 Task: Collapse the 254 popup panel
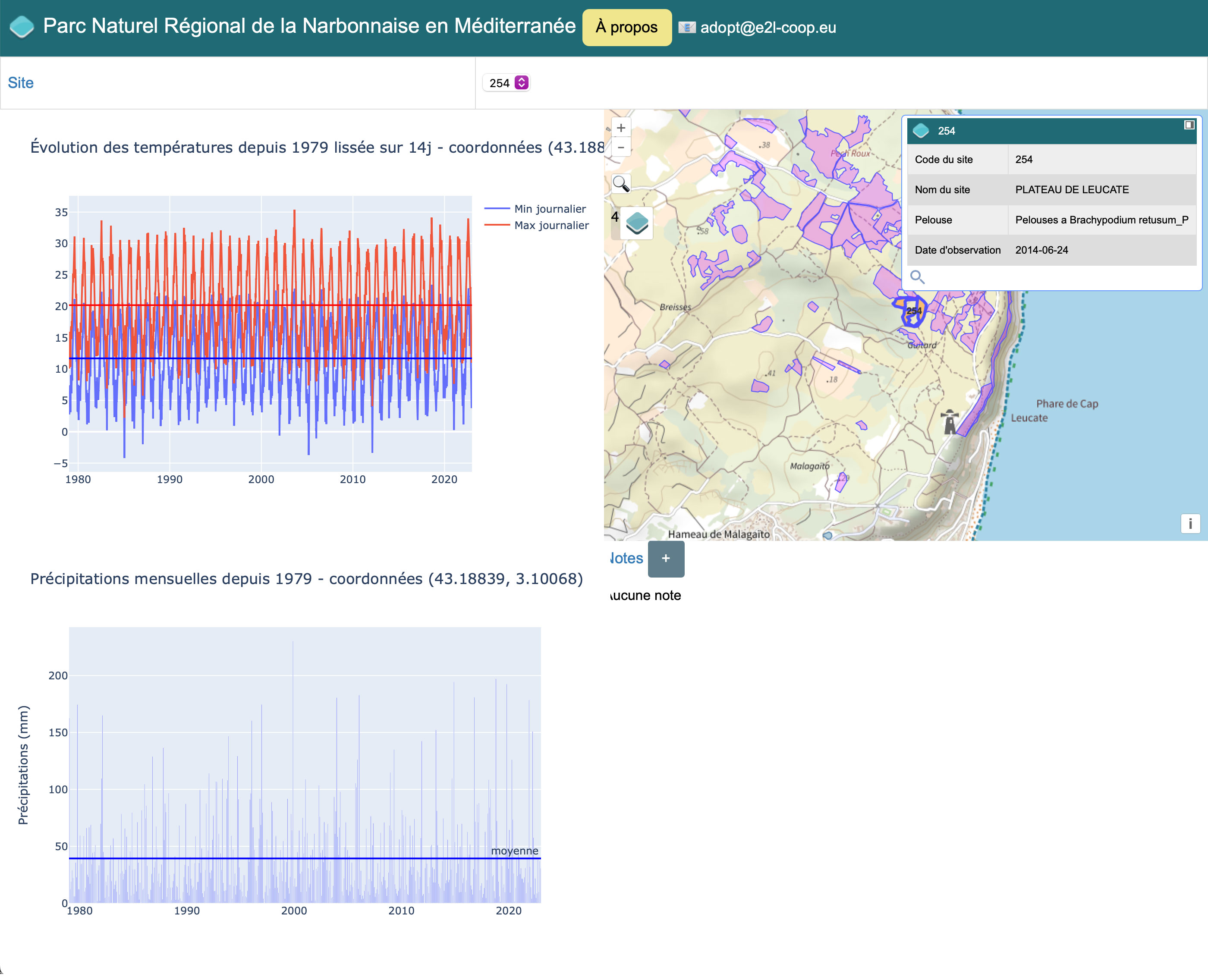tap(1189, 125)
